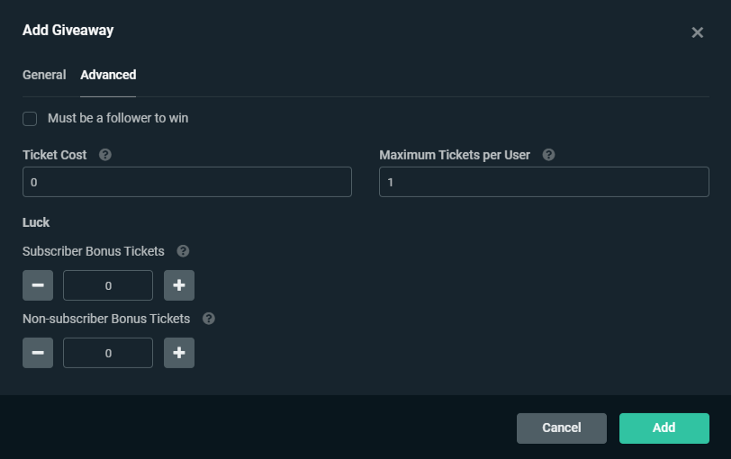The width and height of the screenshot is (731, 459).
Task: Click the Maximum Tickets per User field
Action: point(544,182)
